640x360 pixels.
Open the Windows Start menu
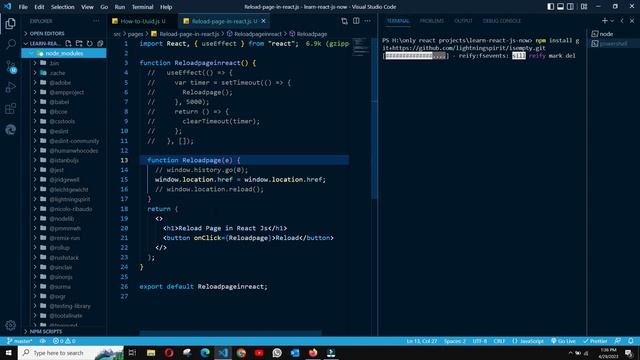9,352
